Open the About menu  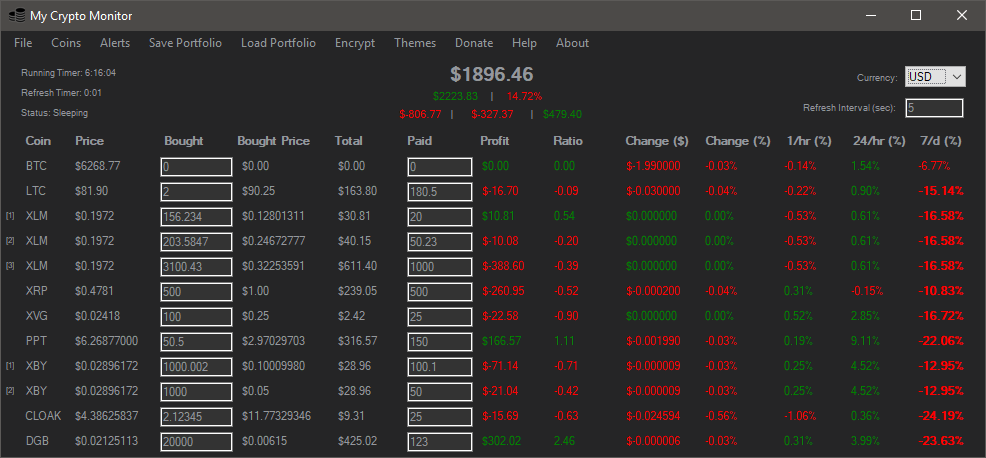(x=572, y=43)
